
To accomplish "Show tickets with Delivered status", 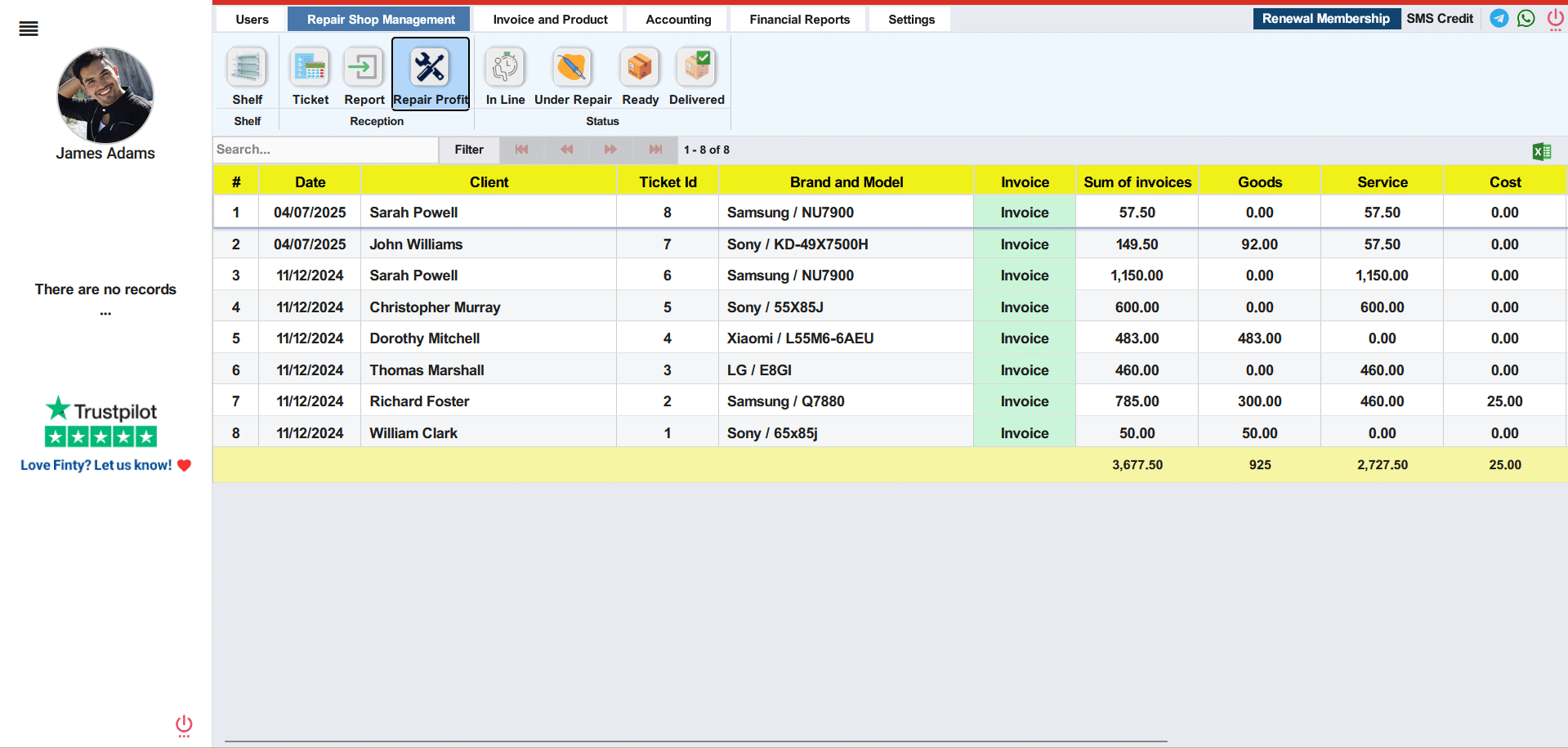I will (x=697, y=76).
